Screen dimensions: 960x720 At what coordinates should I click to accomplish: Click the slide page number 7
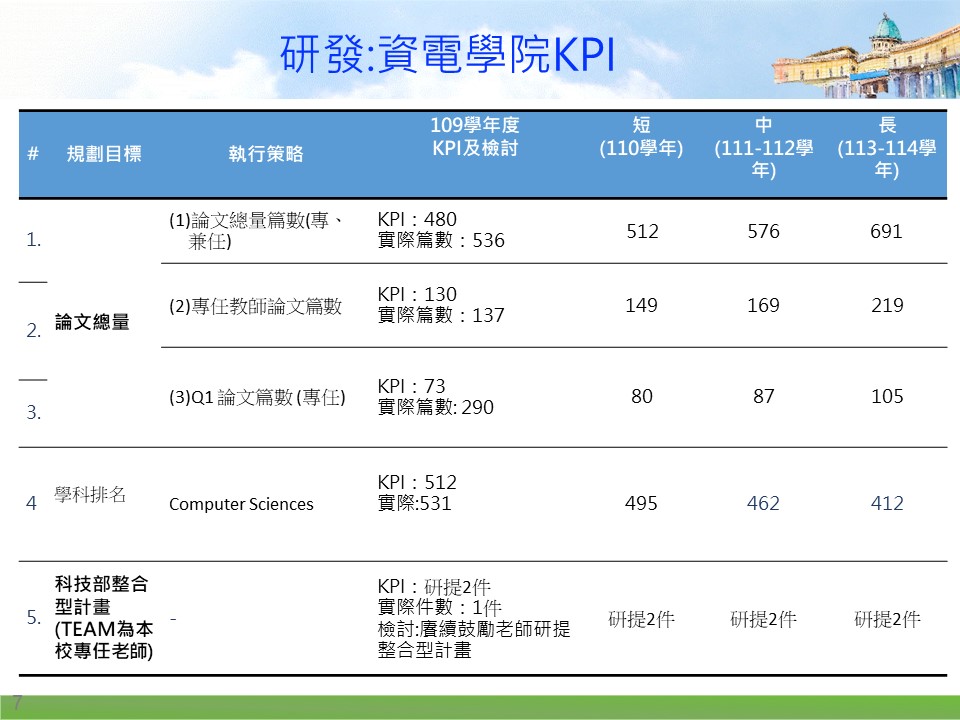click(17, 702)
